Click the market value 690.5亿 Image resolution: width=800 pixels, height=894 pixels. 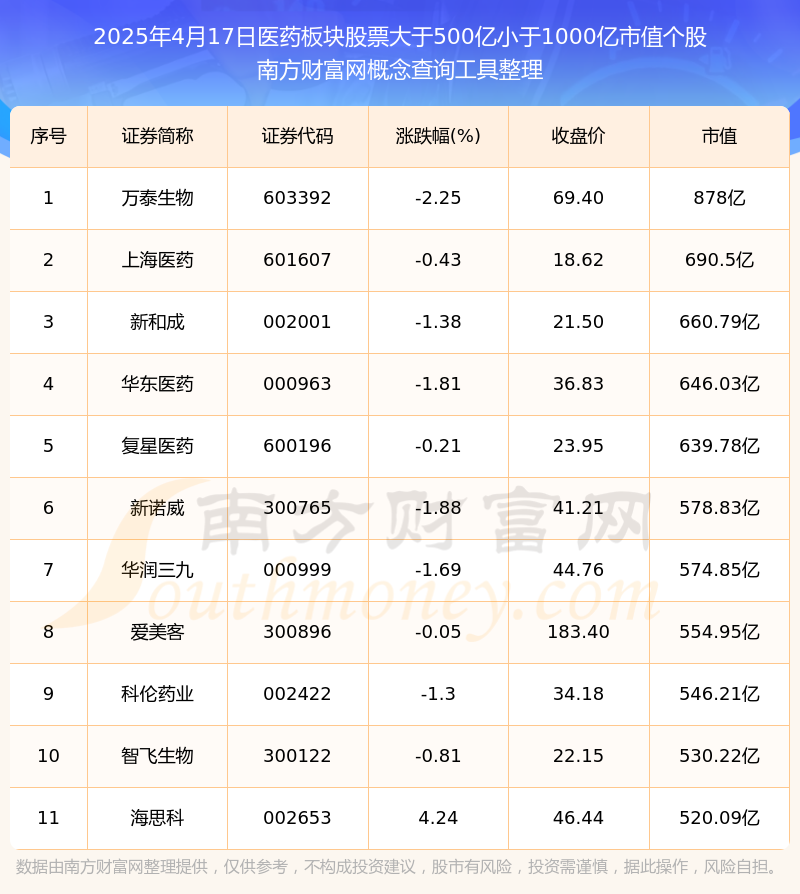[x=720, y=260]
